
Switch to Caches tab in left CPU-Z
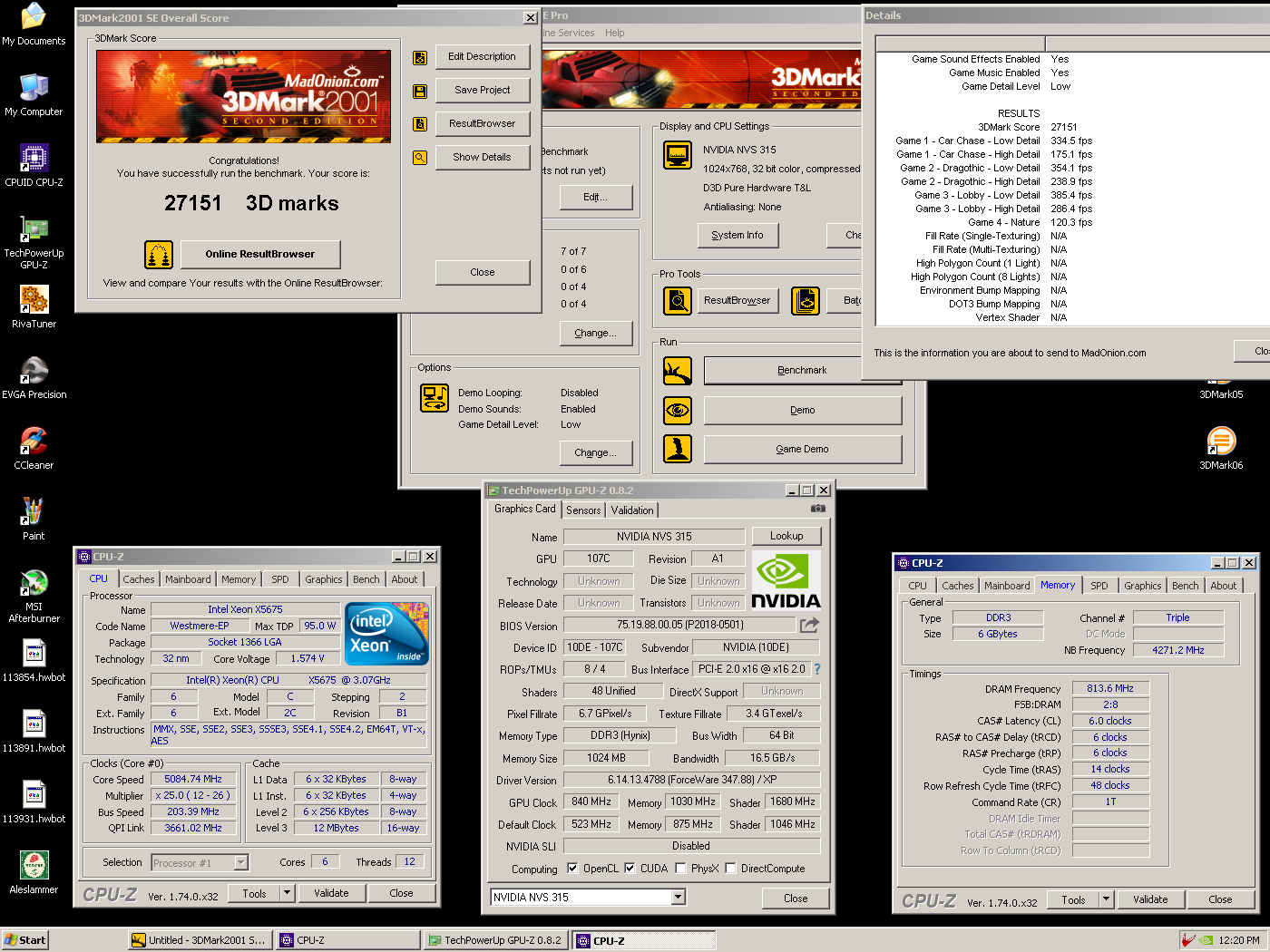[x=139, y=579]
